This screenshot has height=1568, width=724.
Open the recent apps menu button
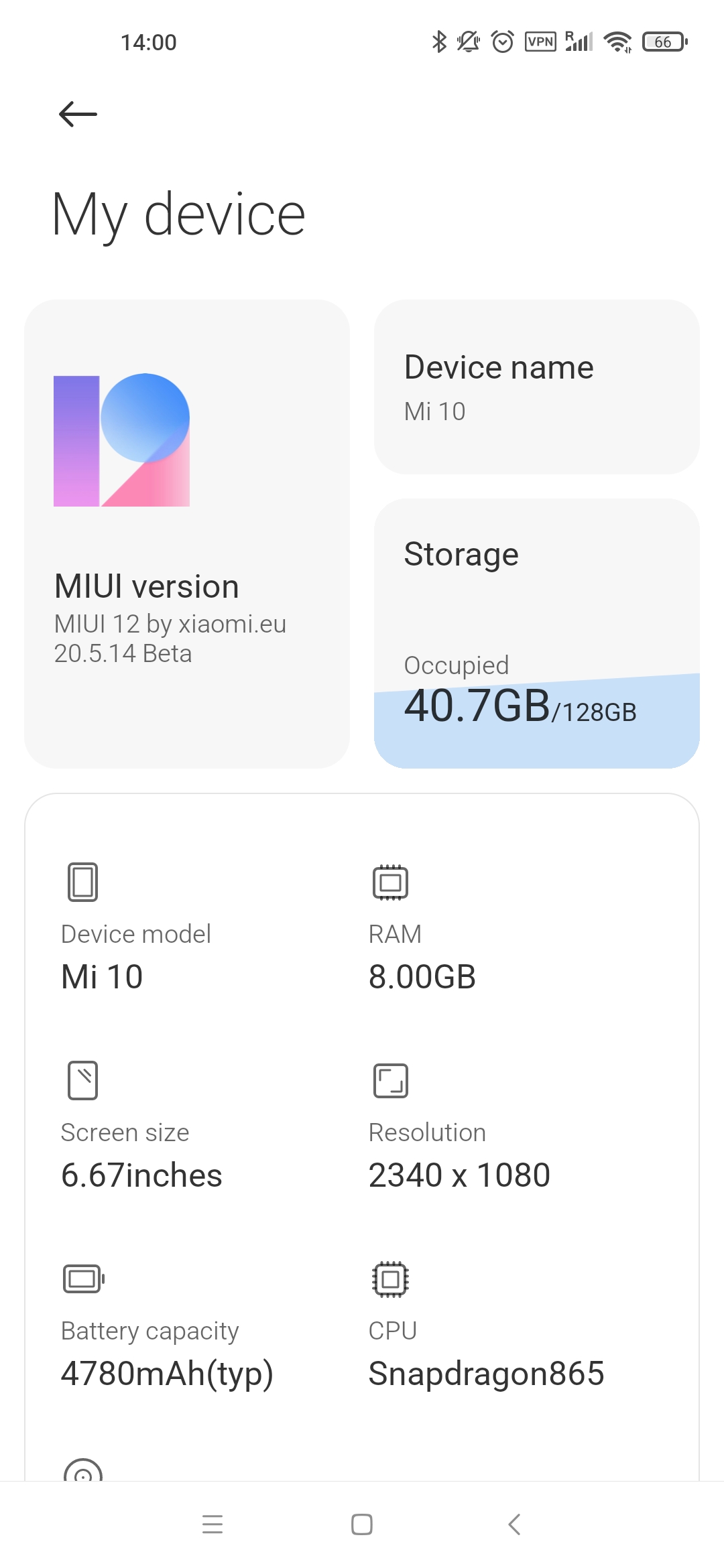tap(213, 1524)
